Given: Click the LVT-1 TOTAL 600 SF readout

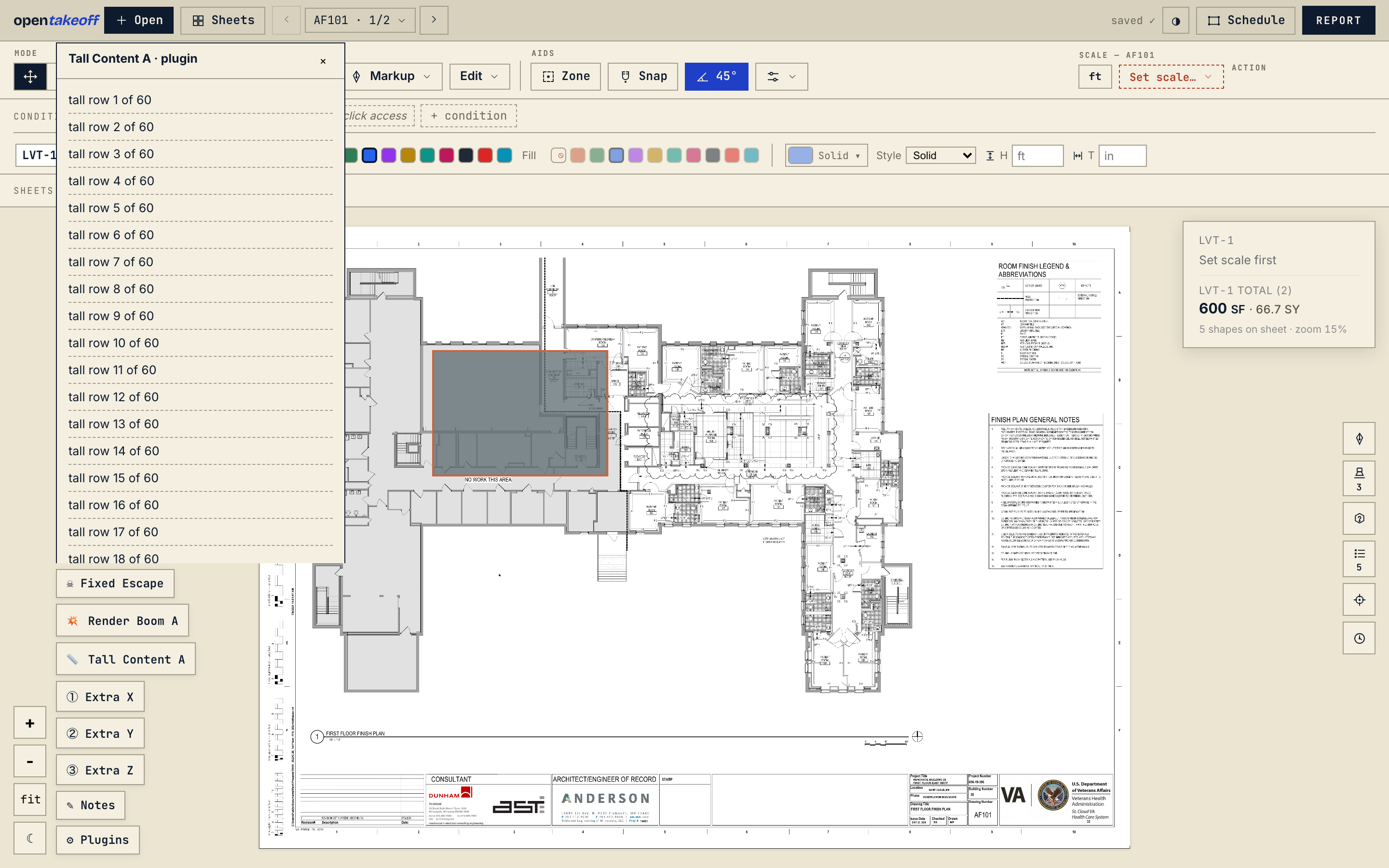Looking at the screenshot, I should pos(1249,309).
